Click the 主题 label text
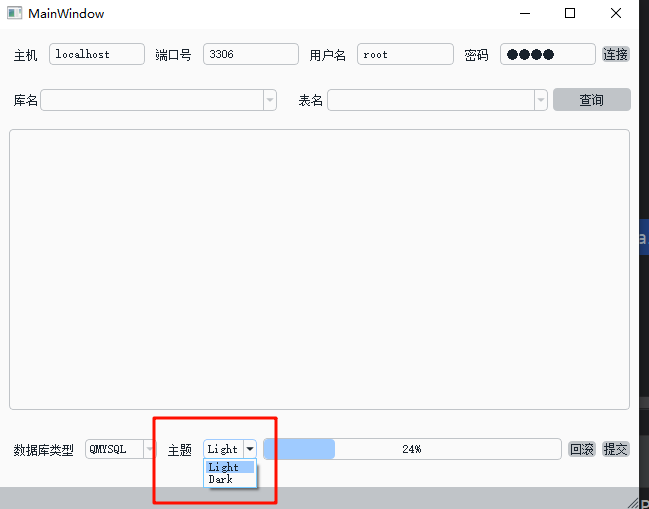Viewport: 649px width, 509px height. coord(180,450)
